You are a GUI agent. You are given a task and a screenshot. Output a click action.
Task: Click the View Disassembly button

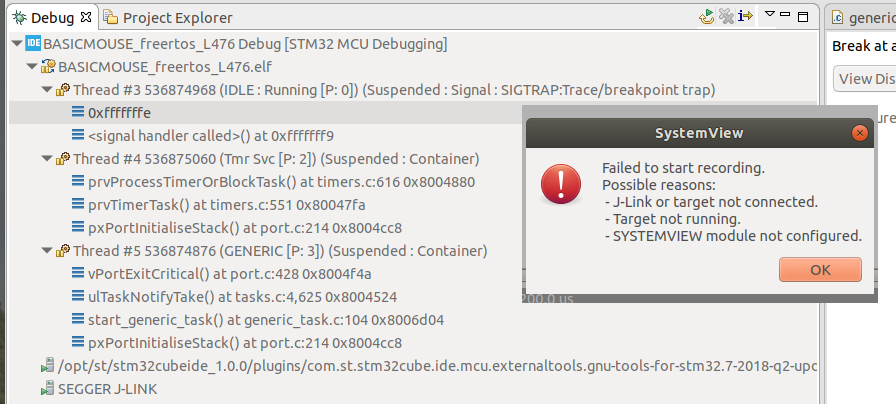864,79
